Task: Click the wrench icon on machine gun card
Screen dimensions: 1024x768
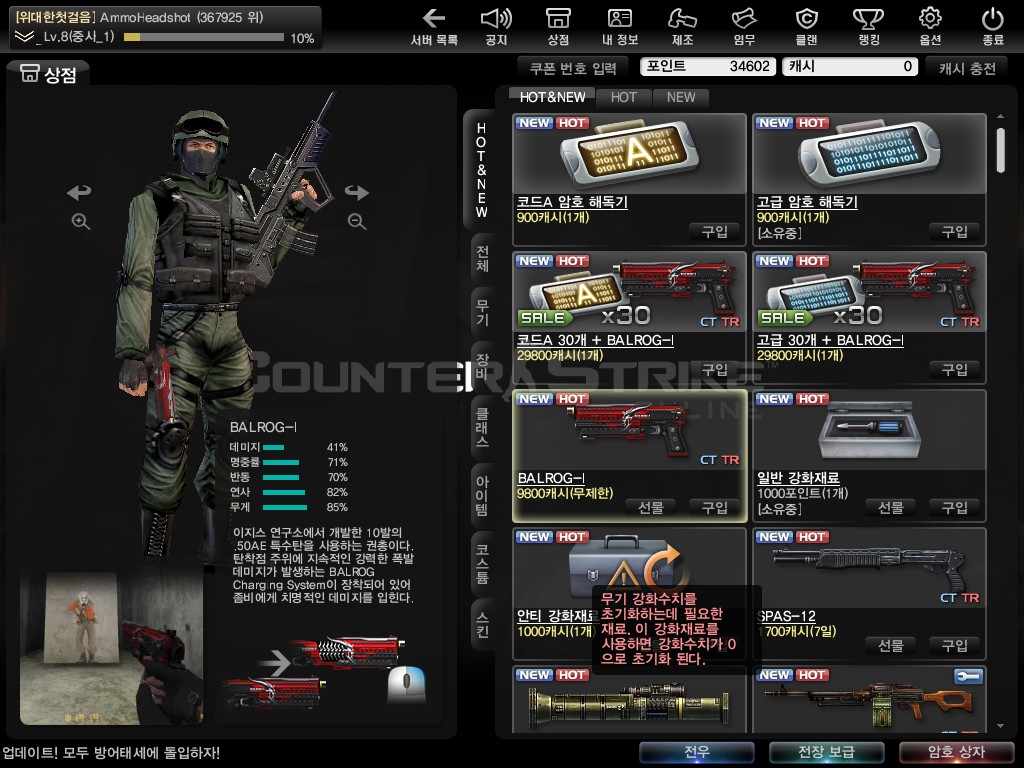Action: pyautogui.click(x=967, y=677)
